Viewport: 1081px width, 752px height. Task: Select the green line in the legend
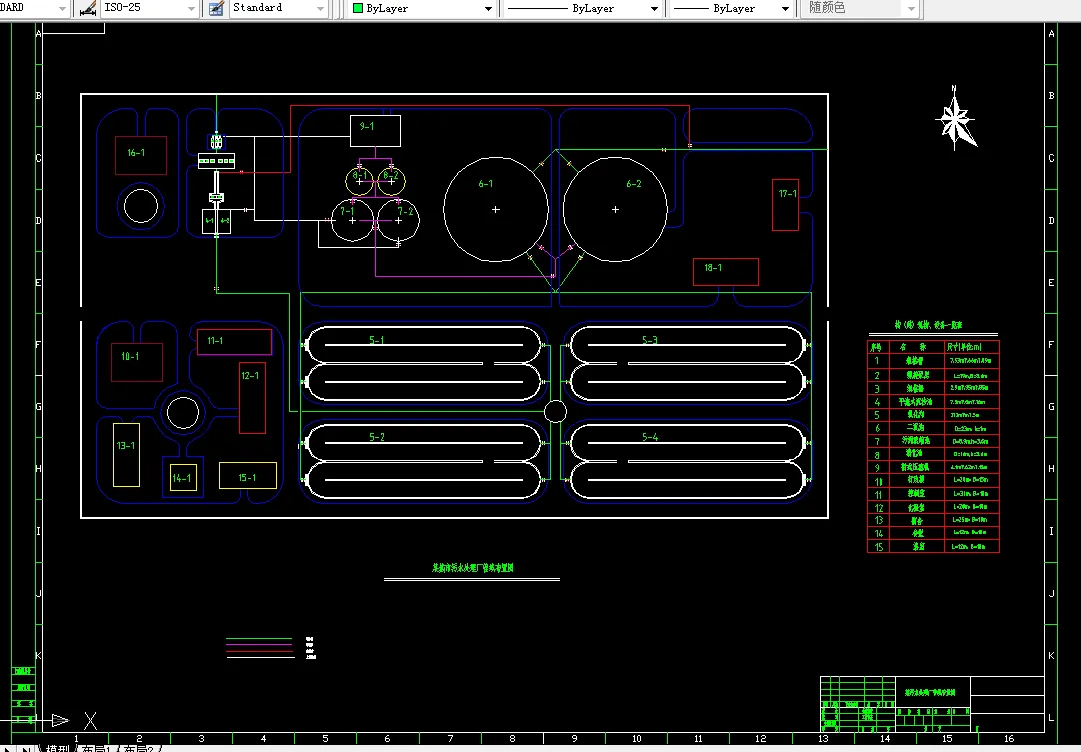point(259,640)
